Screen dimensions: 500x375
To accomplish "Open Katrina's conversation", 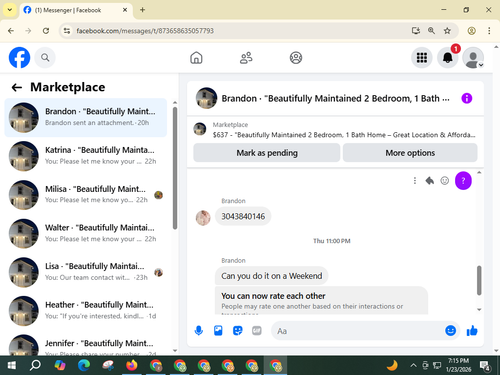I will (x=86, y=156).
